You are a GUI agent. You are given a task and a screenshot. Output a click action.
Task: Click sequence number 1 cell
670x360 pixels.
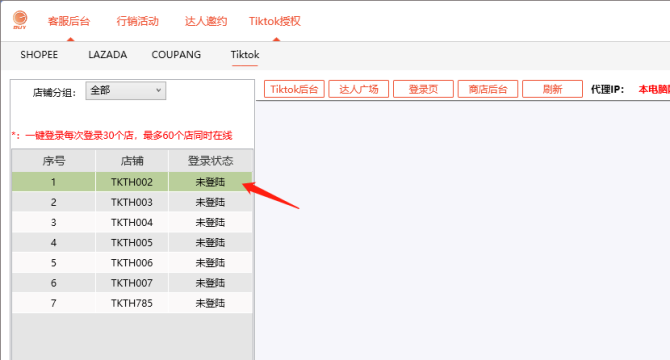[53, 182]
